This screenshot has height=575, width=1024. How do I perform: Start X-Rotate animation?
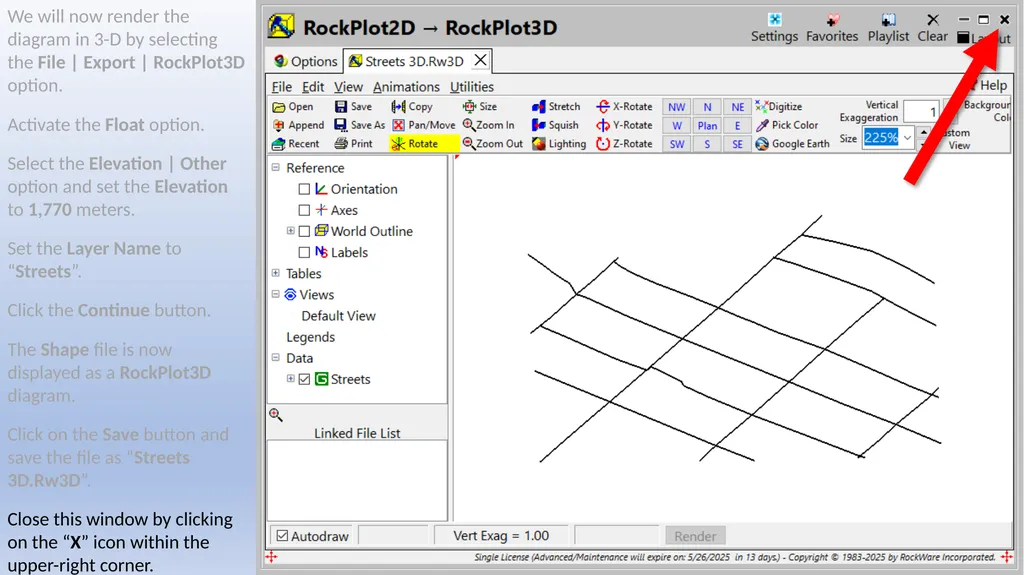click(624, 107)
